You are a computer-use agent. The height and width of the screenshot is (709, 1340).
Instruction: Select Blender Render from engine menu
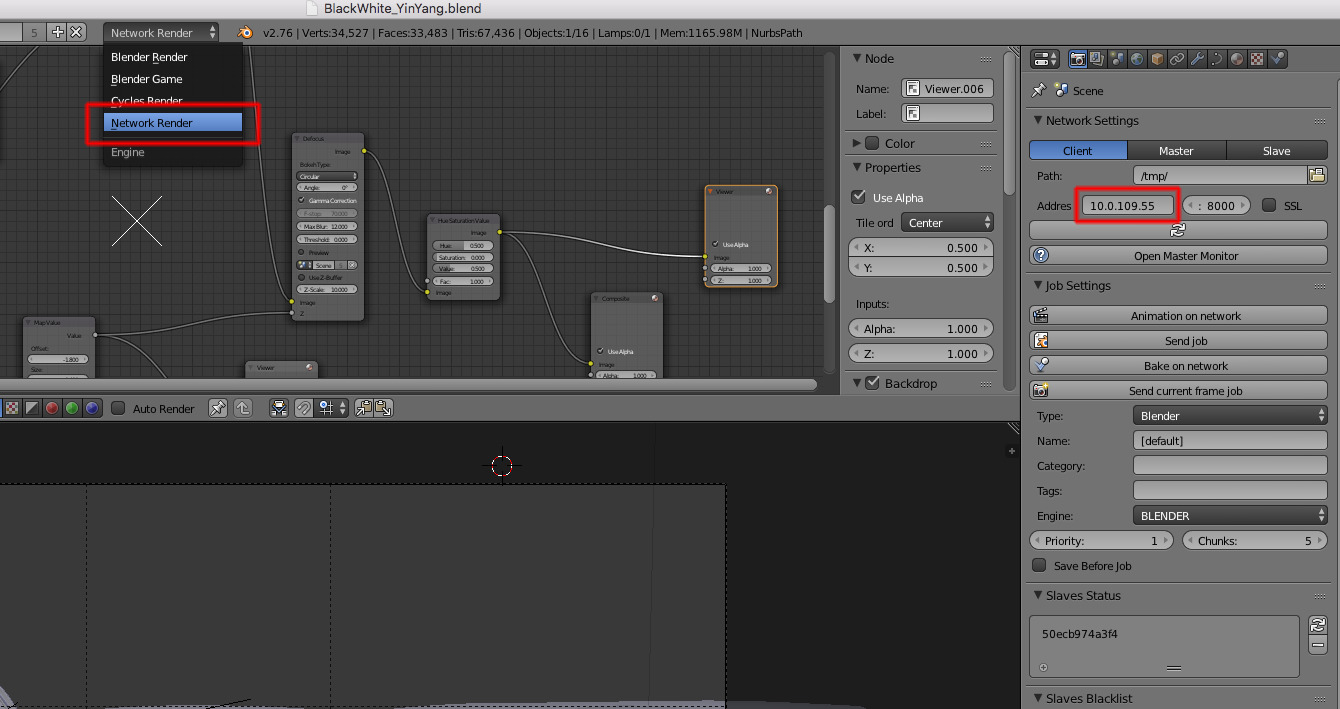tap(173, 57)
